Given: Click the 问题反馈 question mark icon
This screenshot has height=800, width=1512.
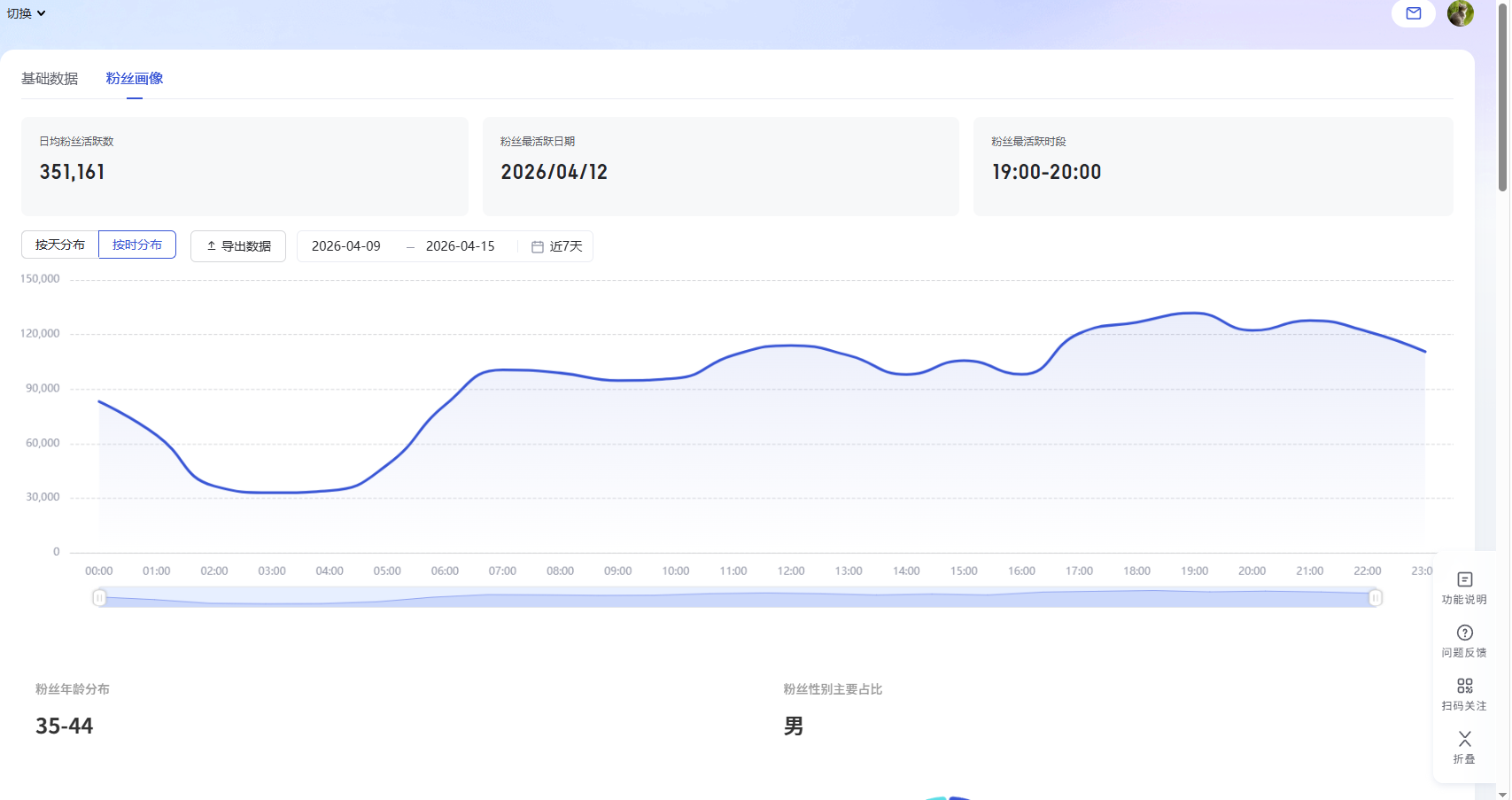Looking at the screenshot, I should click(x=1464, y=633).
